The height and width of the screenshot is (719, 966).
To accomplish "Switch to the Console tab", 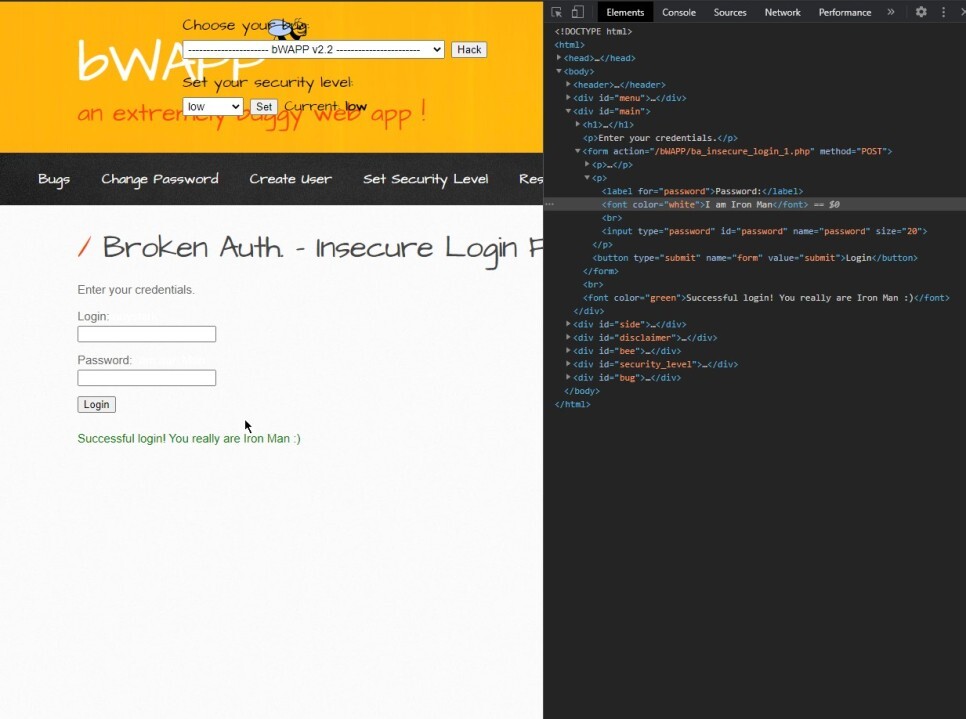I will [678, 12].
